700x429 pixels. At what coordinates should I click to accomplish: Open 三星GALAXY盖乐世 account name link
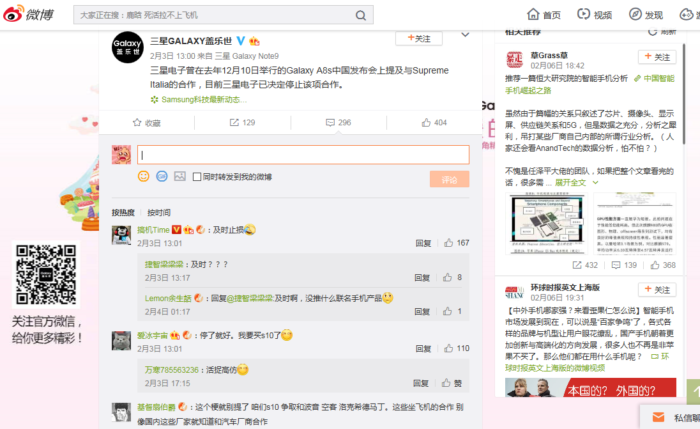(x=191, y=41)
